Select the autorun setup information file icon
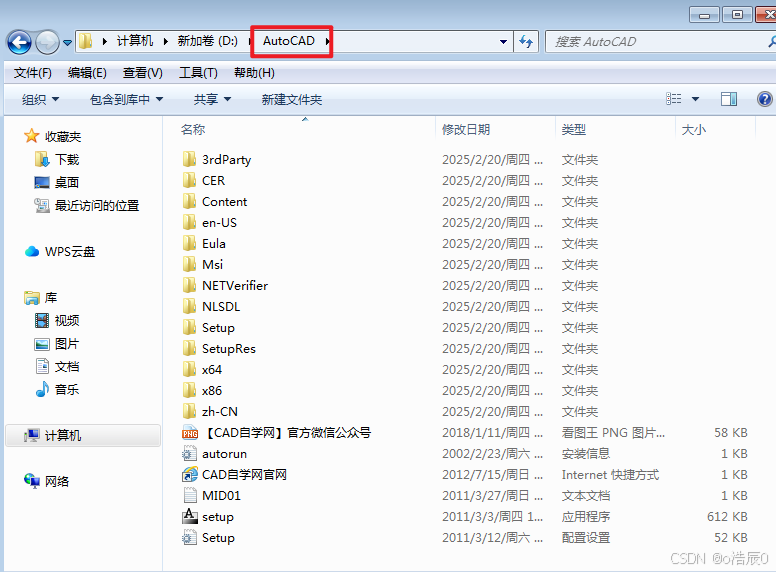Viewport: 776px width, 572px height. 190,454
